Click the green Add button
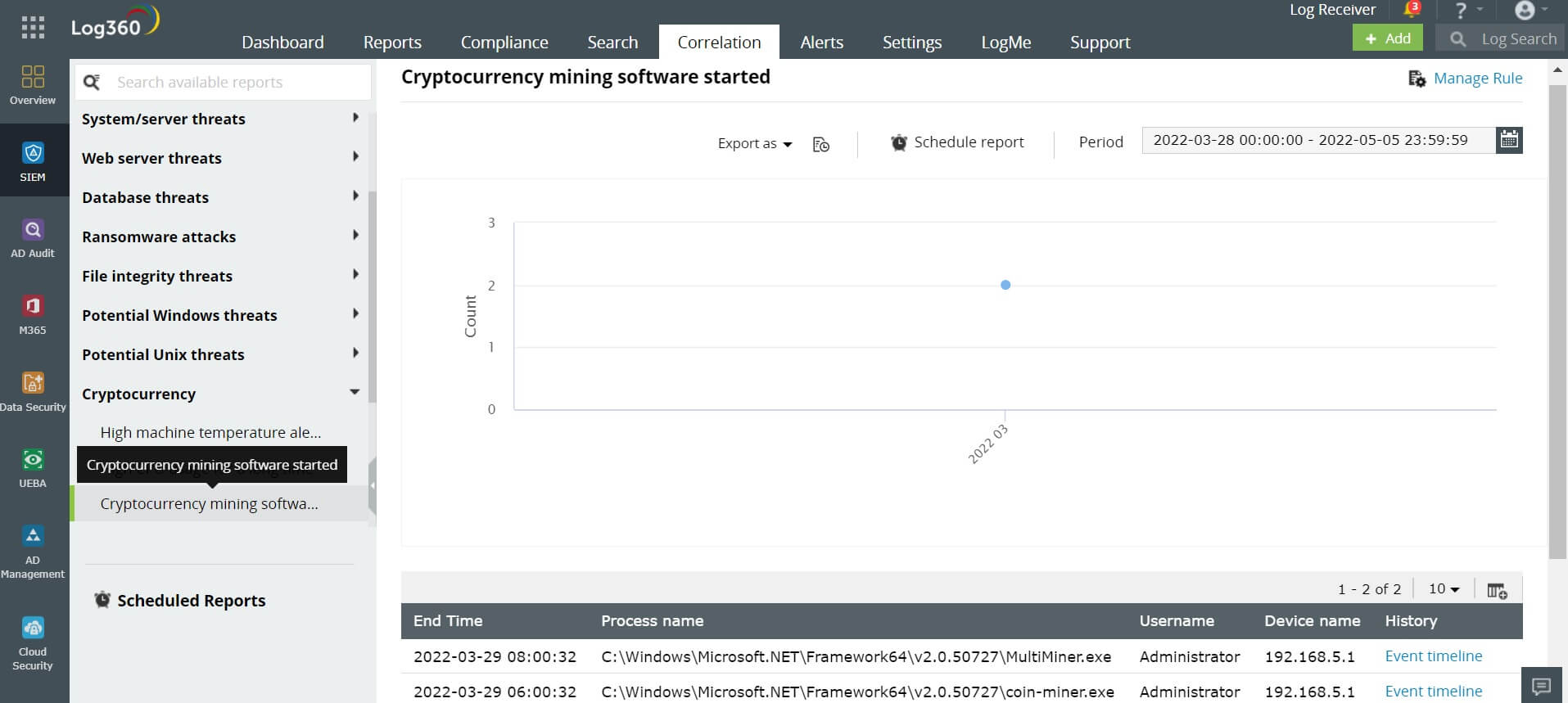The image size is (1568, 703). [x=1387, y=38]
